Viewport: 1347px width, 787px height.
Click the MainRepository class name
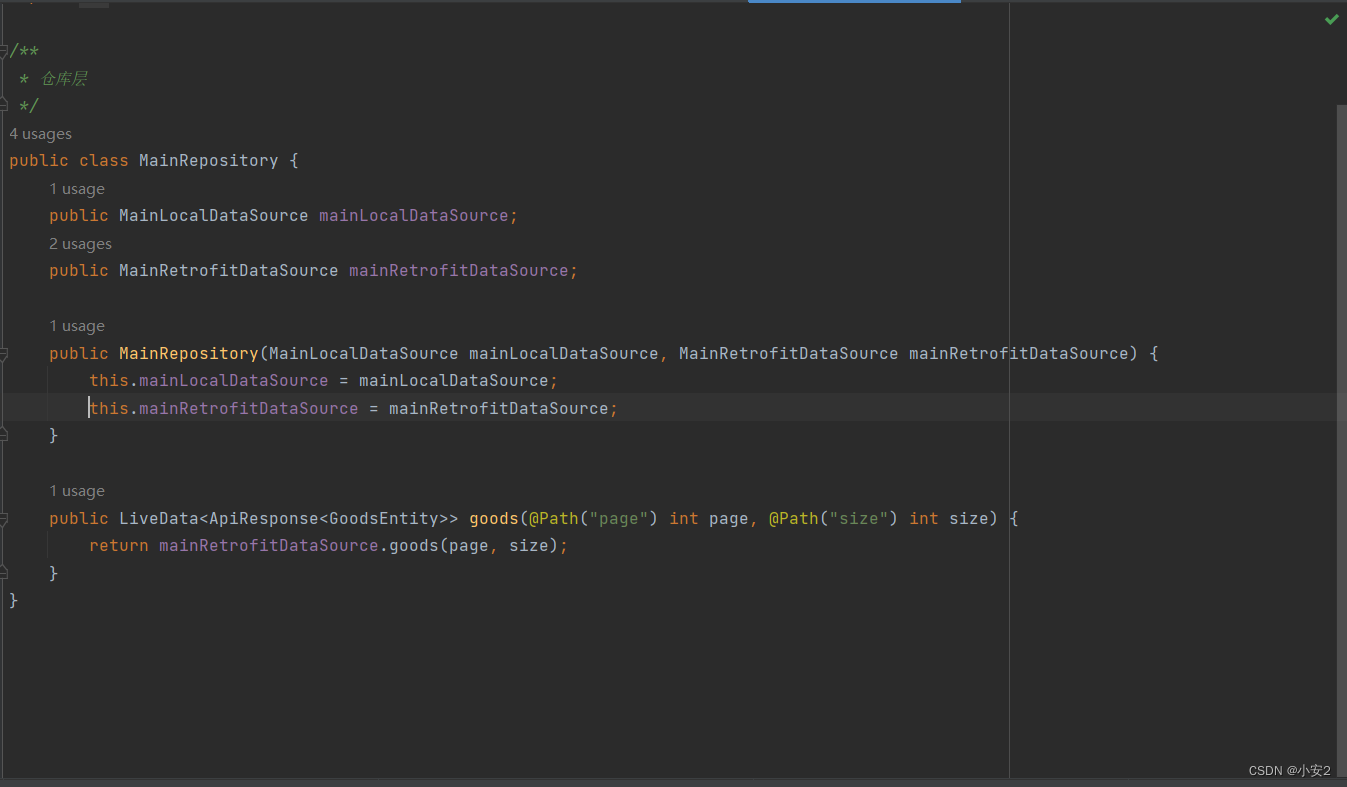[x=208, y=160]
